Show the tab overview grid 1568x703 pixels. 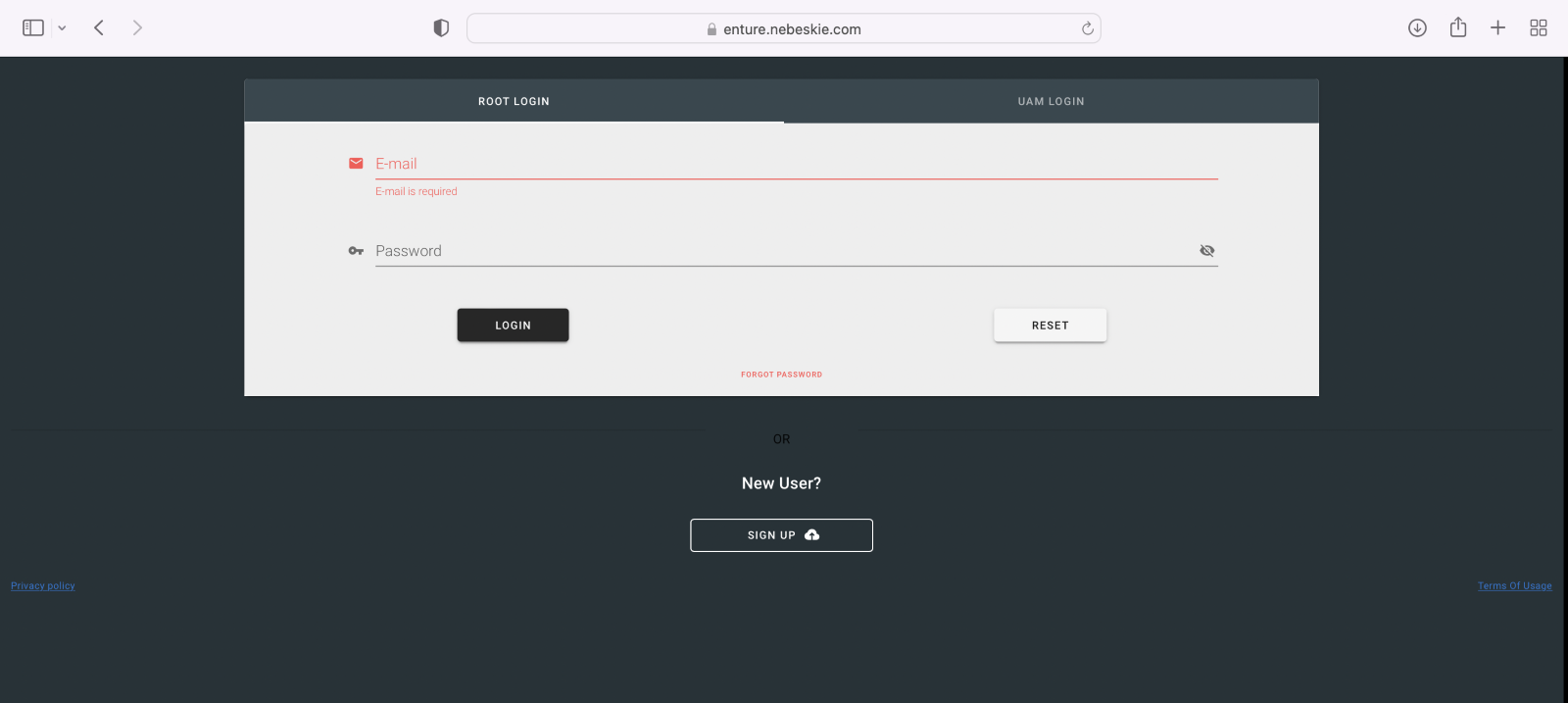1539,28
